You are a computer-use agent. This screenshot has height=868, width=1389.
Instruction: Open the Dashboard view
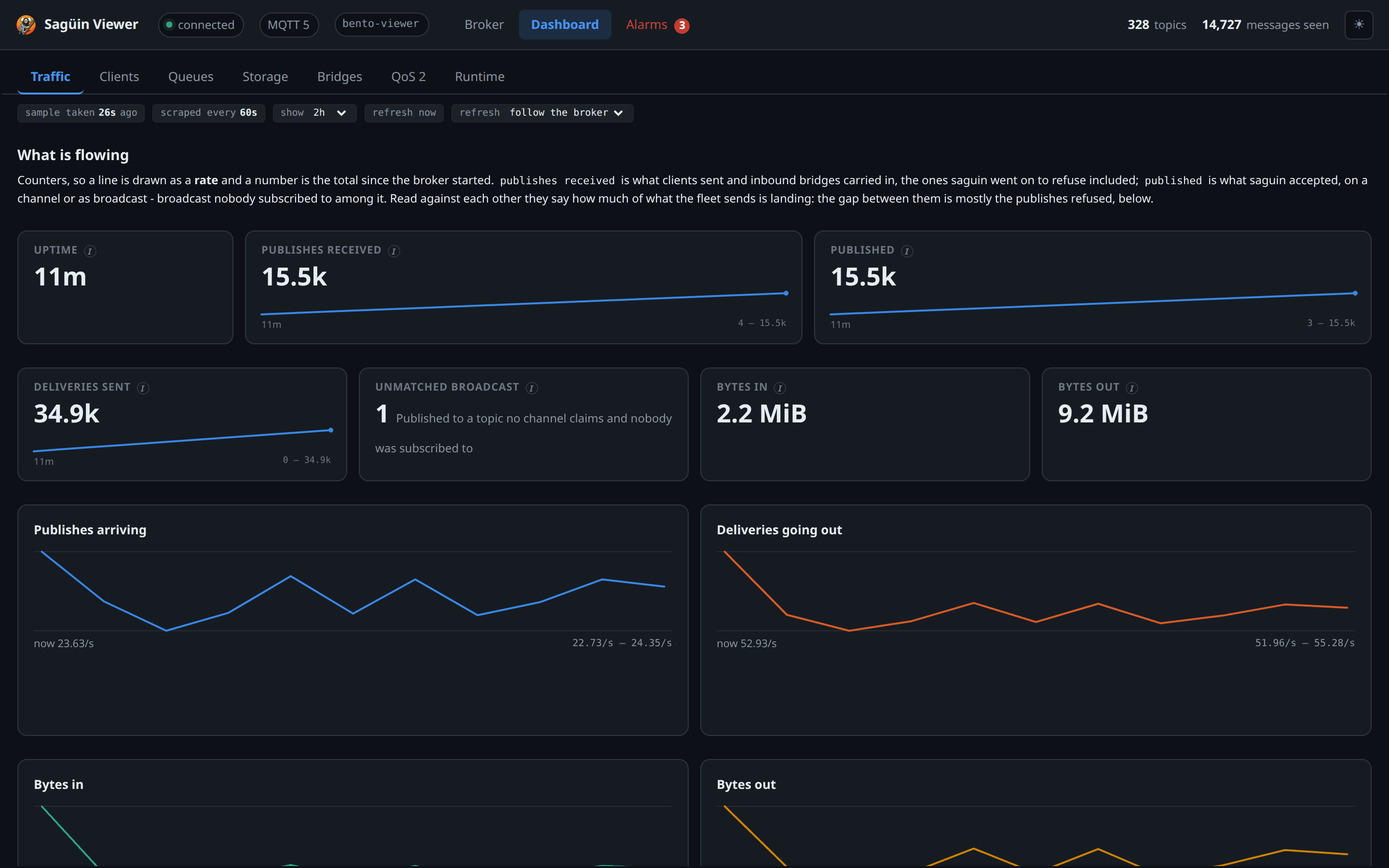tap(565, 25)
